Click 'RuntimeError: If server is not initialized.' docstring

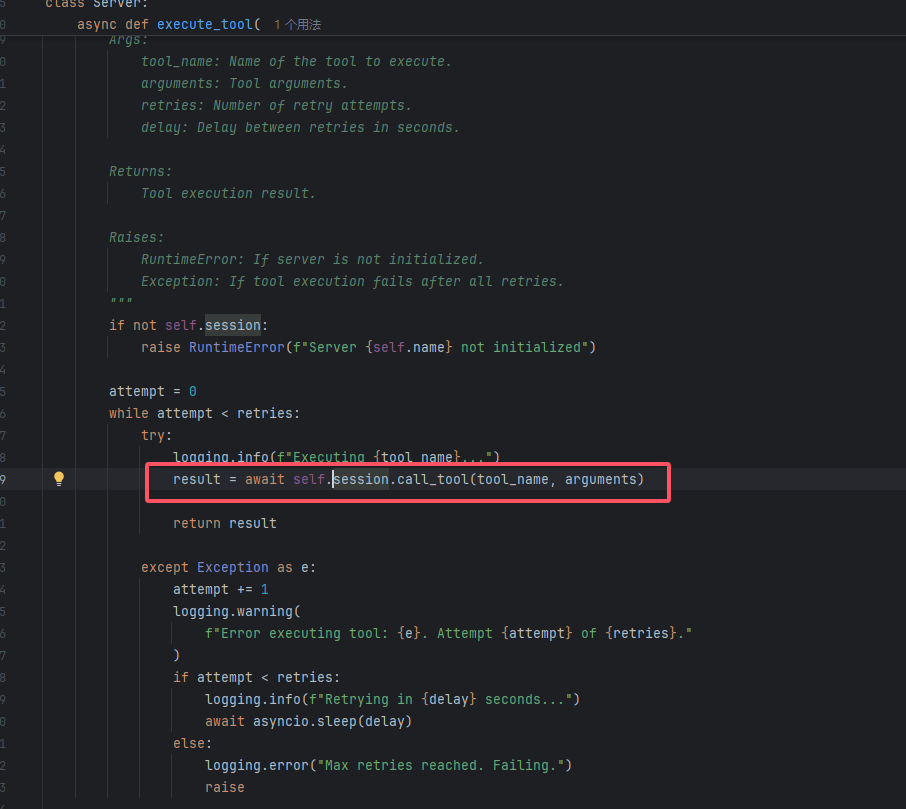pos(312,259)
